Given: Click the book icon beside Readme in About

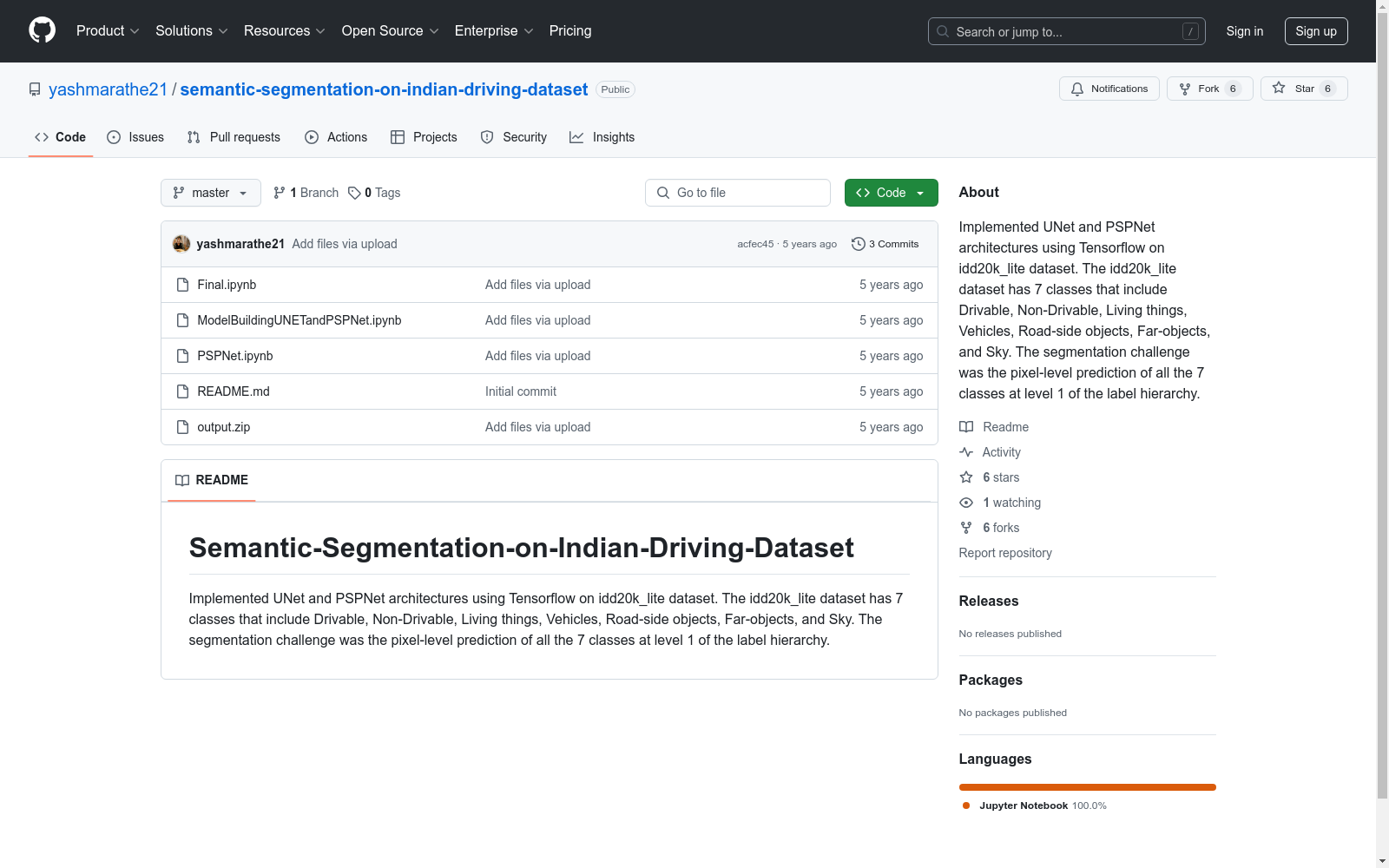Looking at the screenshot, I should [x=966, y=427].
